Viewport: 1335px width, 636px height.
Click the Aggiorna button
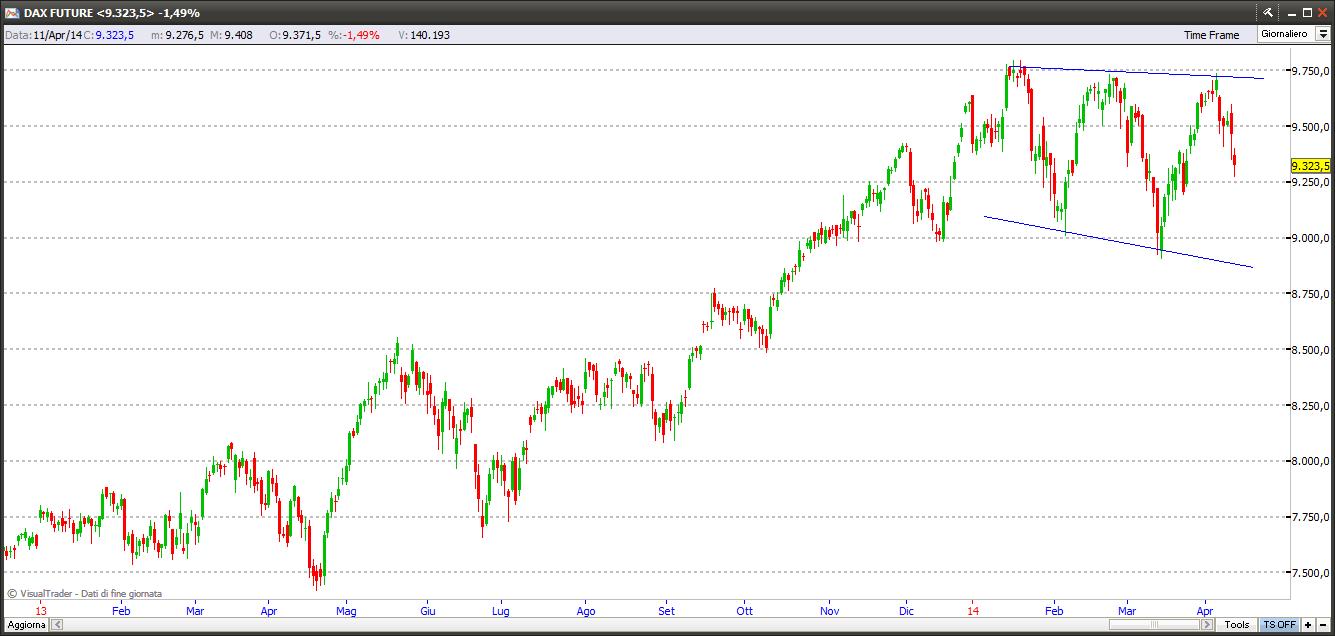(25, 624)
